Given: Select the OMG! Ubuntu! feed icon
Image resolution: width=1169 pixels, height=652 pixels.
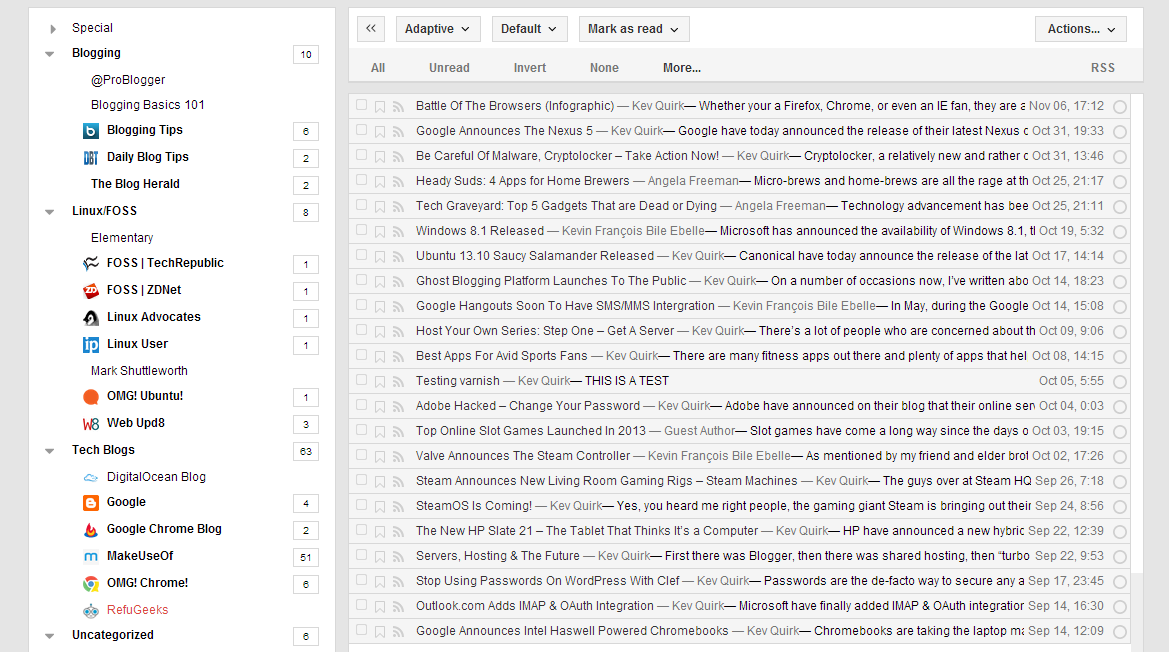Looking at the screenshot, I should click(x=91, y=397).
